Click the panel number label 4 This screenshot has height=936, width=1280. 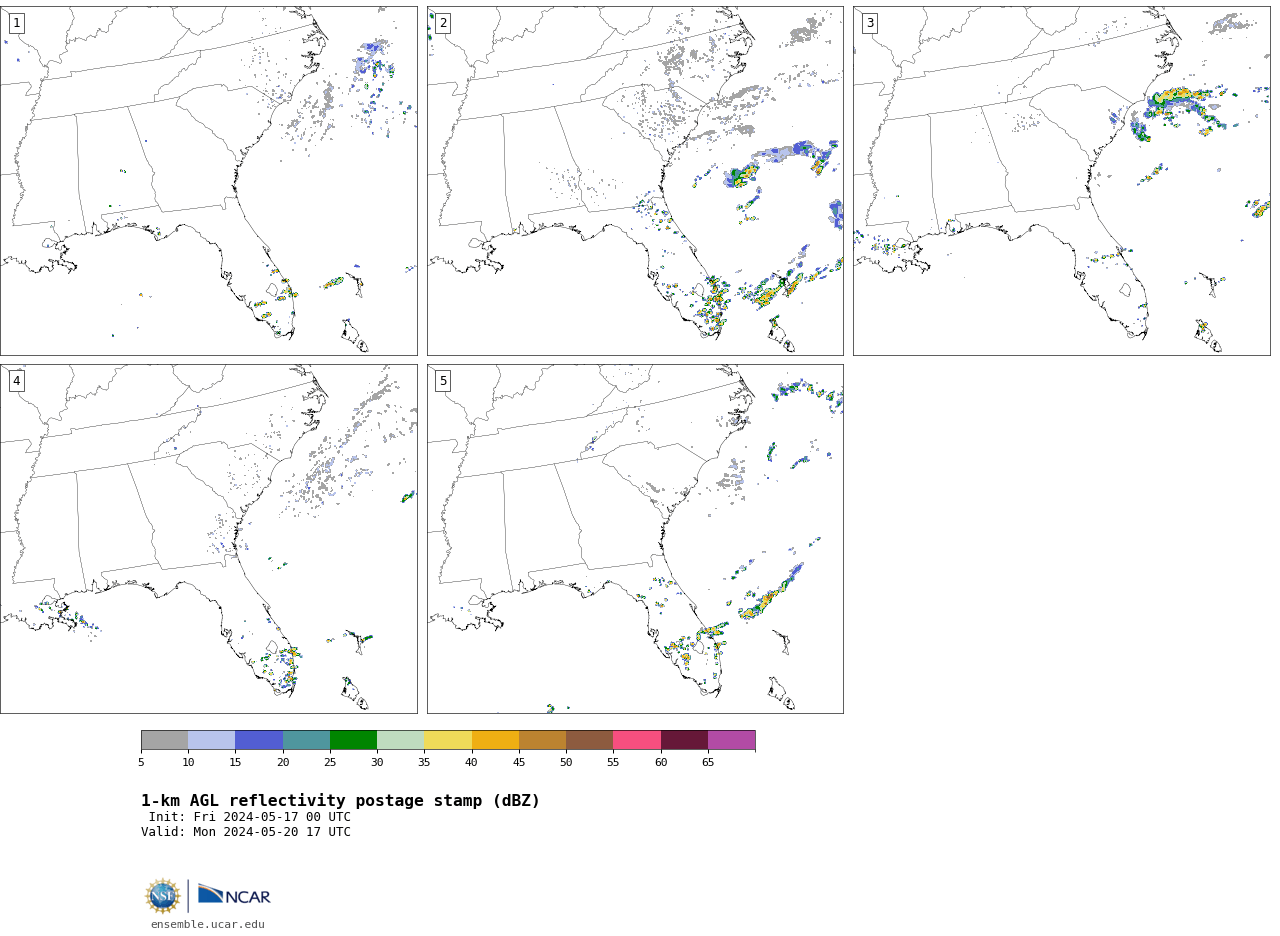coord(16,381)
